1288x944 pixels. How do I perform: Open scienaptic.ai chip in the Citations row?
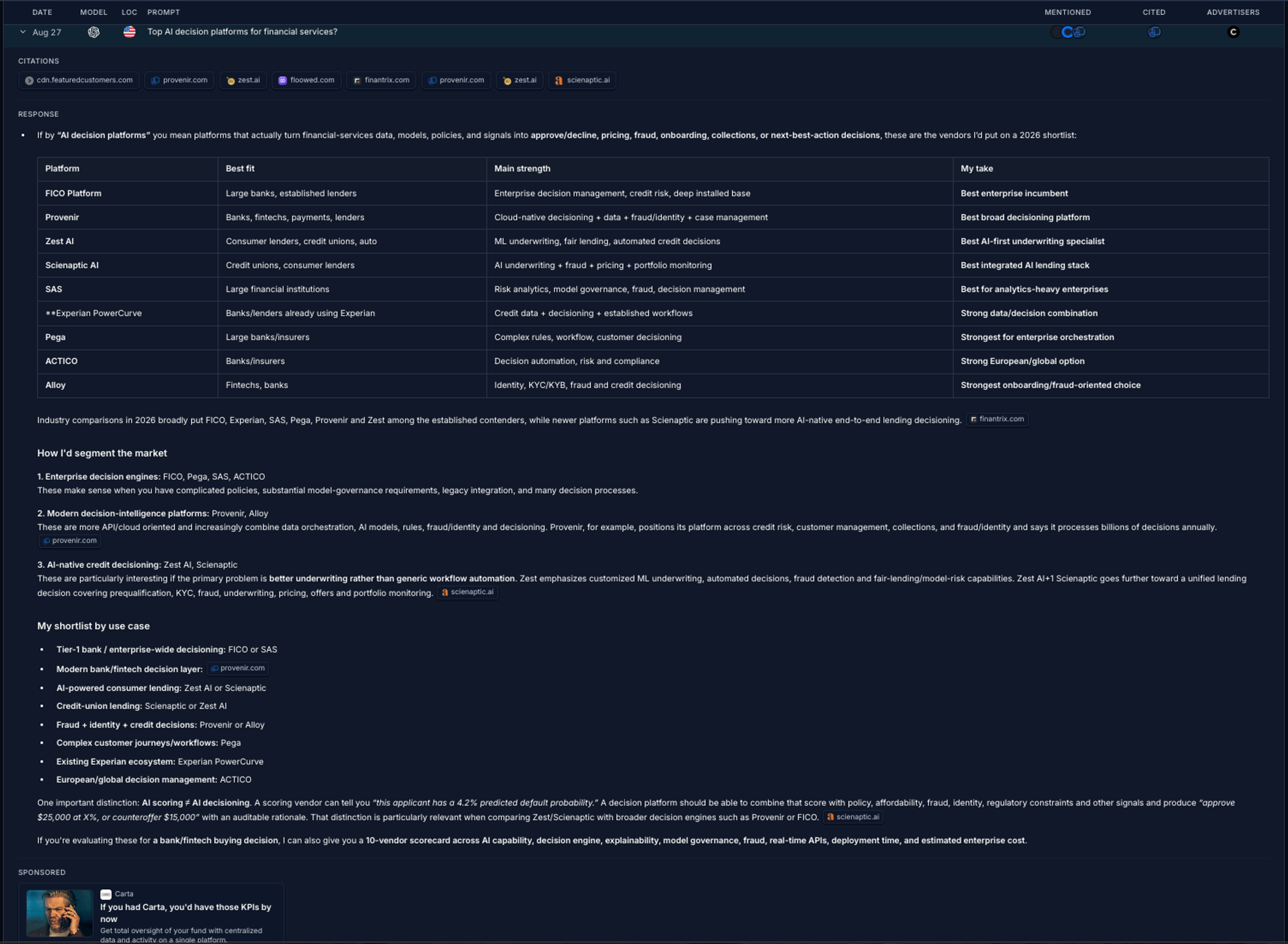[582, 80]
